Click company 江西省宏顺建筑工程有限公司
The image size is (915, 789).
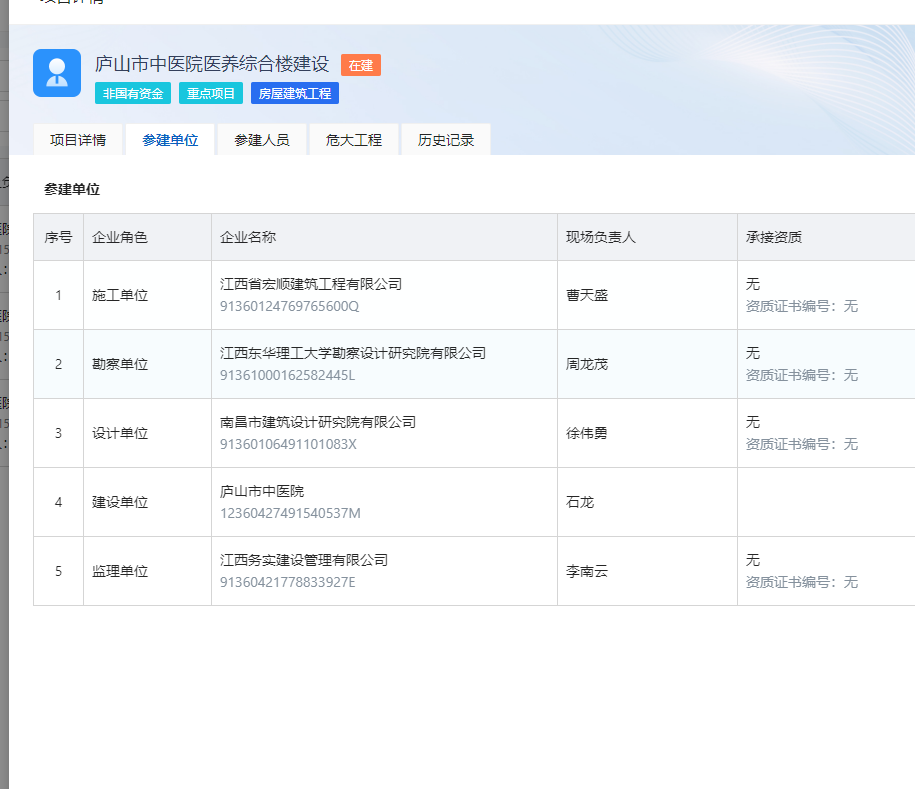pyautogui.click(x=311, y=284)
